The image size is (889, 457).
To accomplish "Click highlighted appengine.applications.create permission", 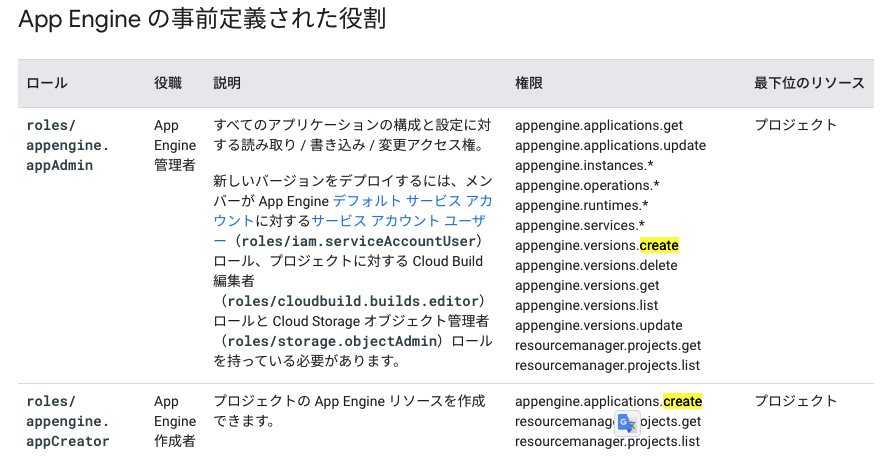I will [x=608, y=401].
